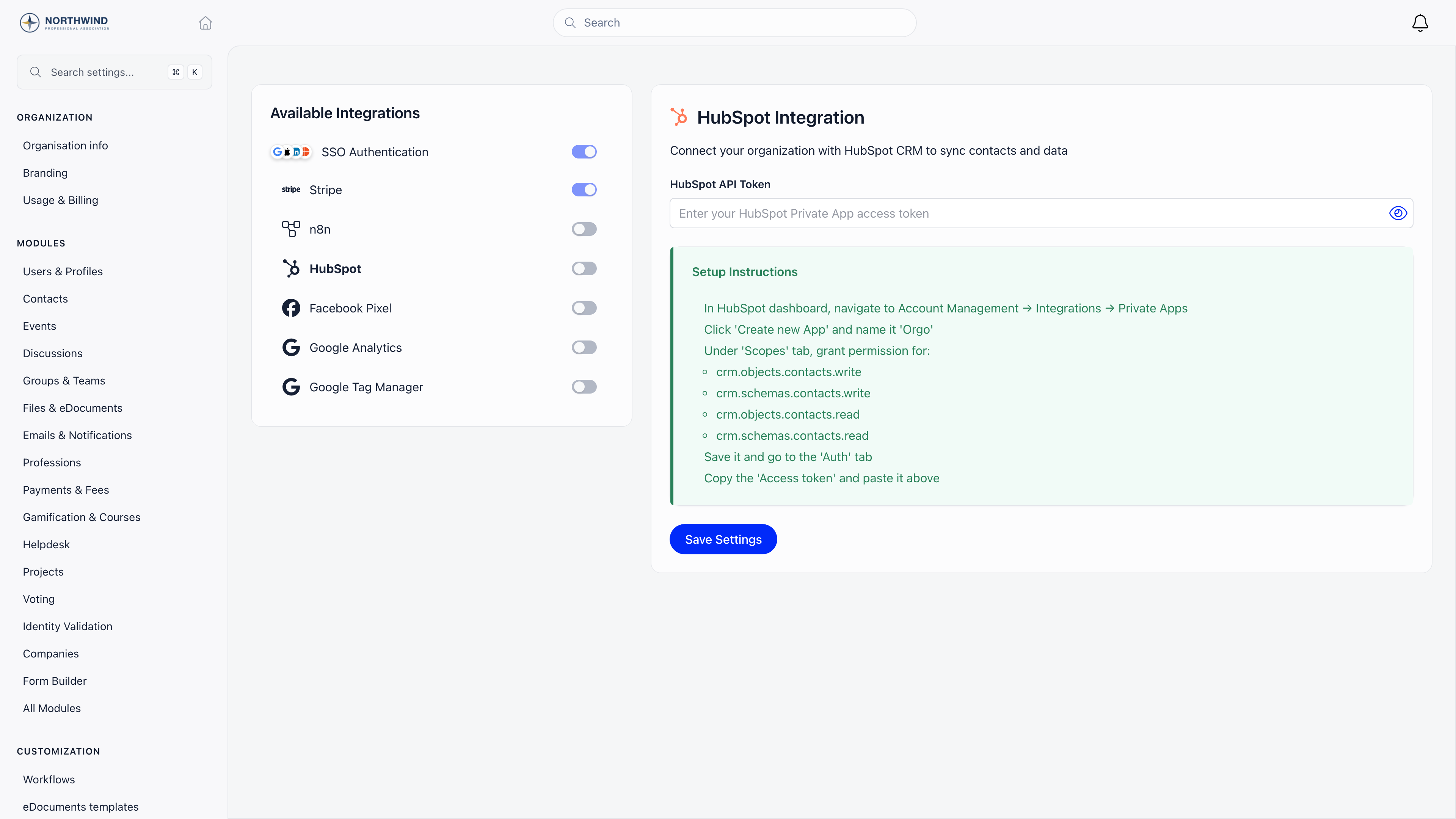Turn on the Facebook Pixel toggle
Viewport: 1456px width, 819px height.
[584, 308]
